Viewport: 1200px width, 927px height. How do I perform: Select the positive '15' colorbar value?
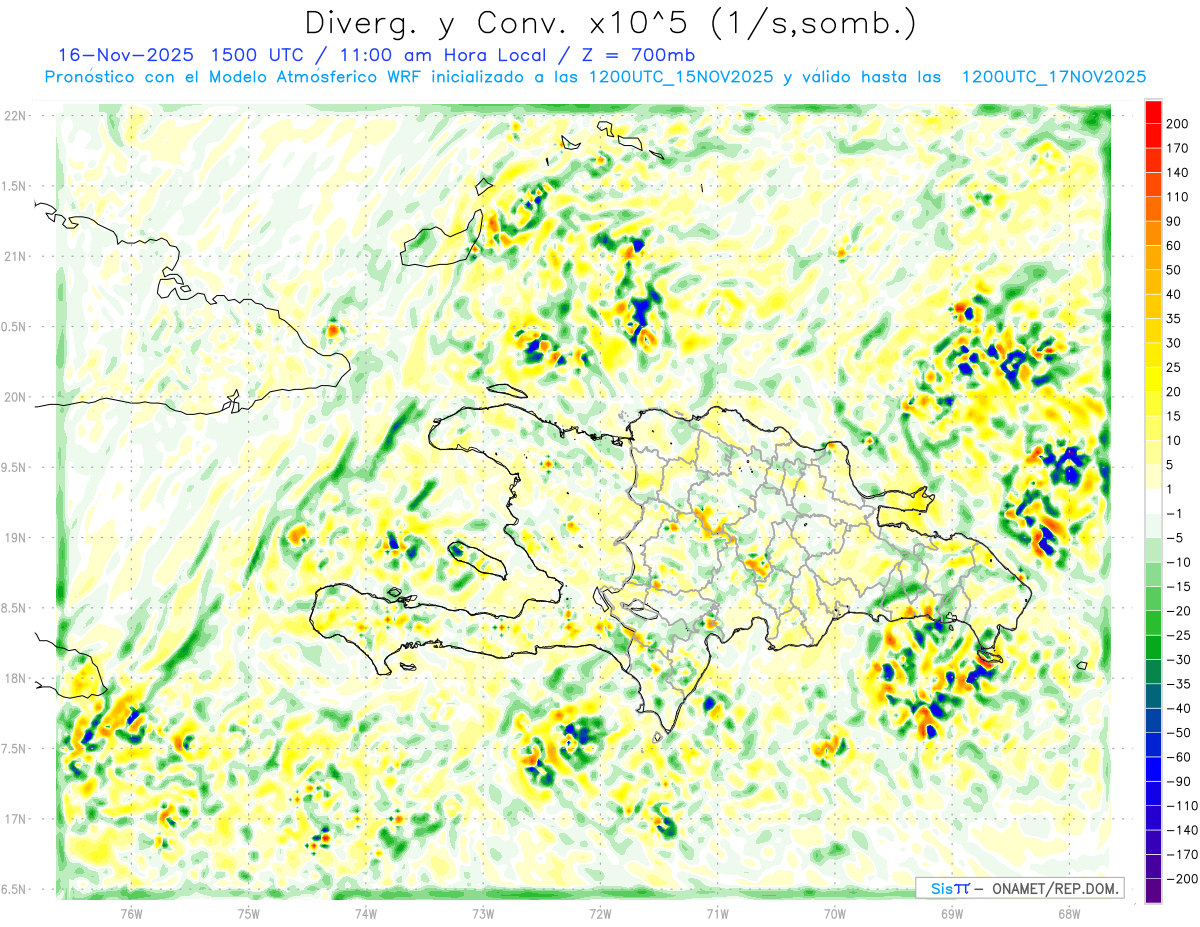pos(1174,416)
